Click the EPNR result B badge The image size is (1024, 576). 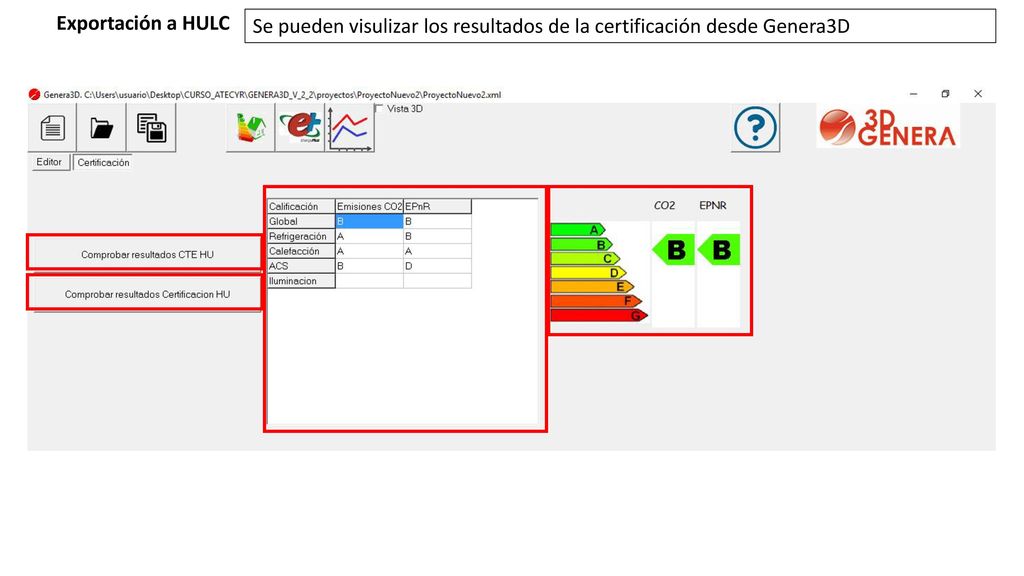click(x=719, y=250)
